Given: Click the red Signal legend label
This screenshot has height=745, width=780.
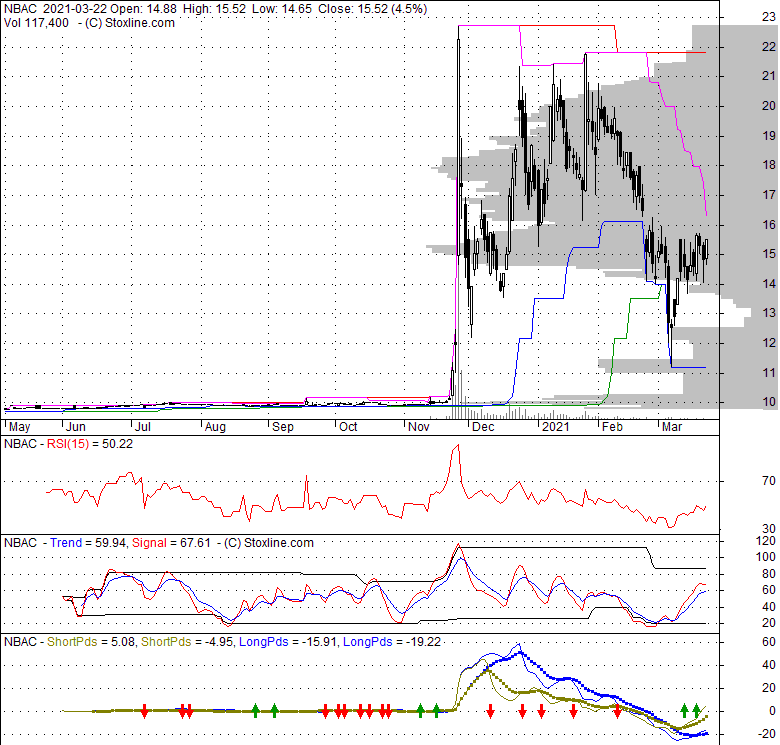Looking at the screenshot, I should click(x=149, y=543).
